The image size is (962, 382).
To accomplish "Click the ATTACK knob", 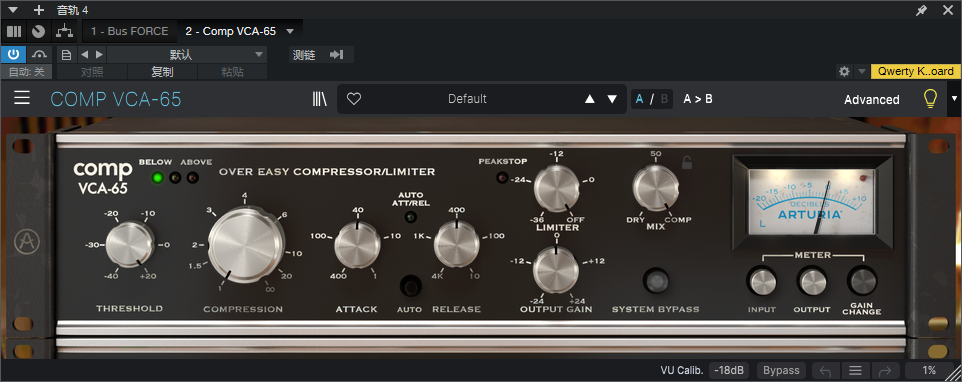I will pos(357,245).
